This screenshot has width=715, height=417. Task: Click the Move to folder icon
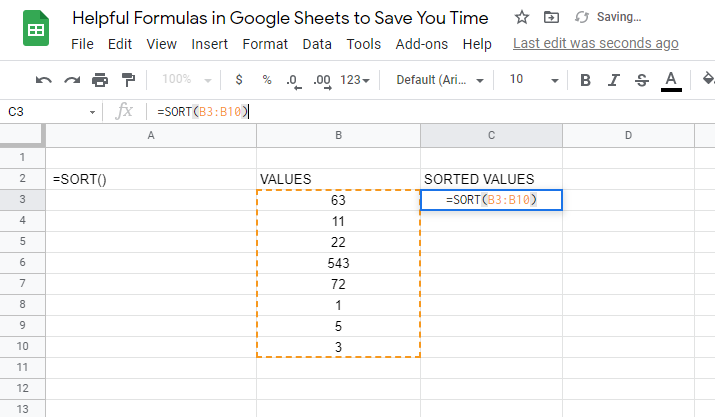pyautogui.click(x=551, y=17)
